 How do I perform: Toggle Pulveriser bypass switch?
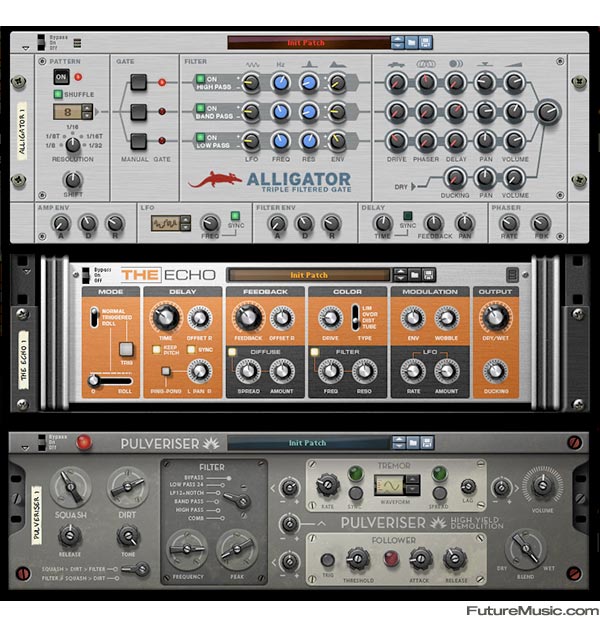pos(41,443)
